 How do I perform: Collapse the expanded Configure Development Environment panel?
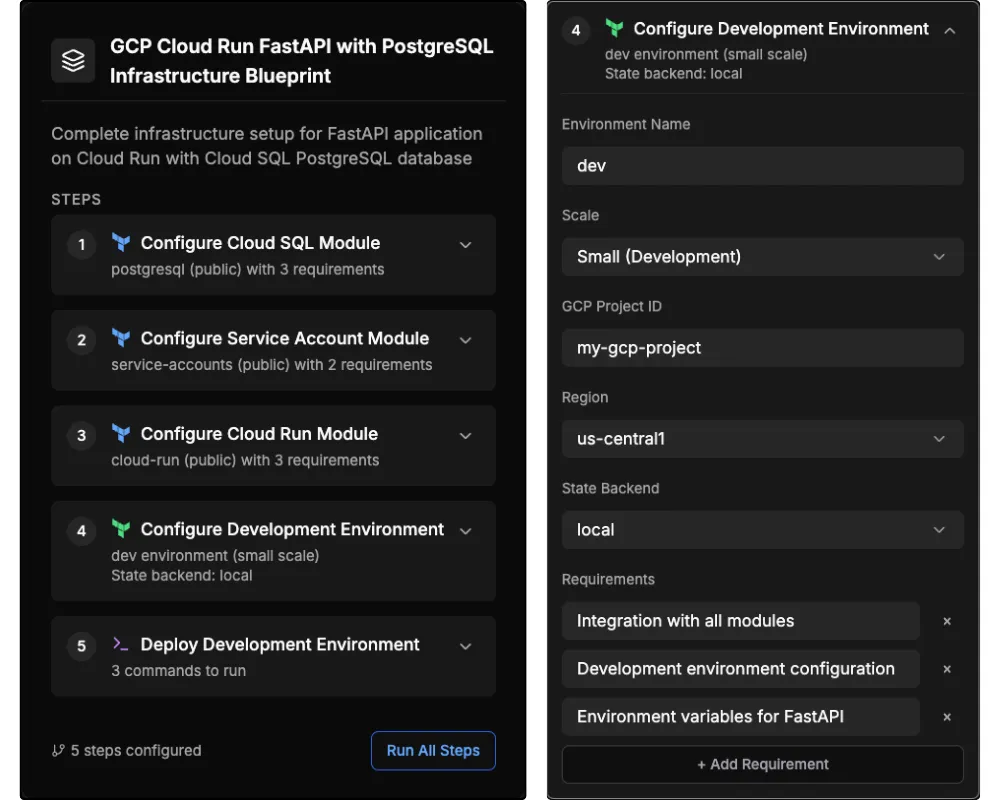(x=950, y=31)
